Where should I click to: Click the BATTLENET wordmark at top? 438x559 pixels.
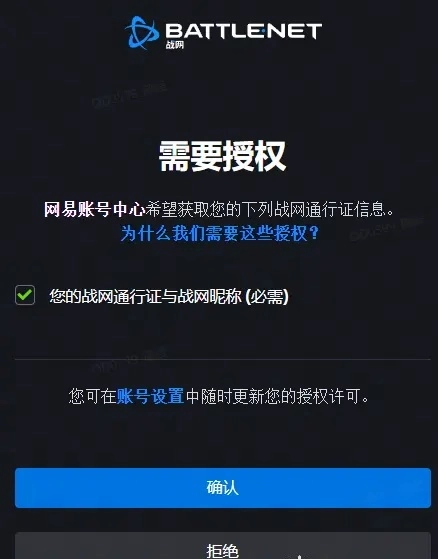point(243,31)
